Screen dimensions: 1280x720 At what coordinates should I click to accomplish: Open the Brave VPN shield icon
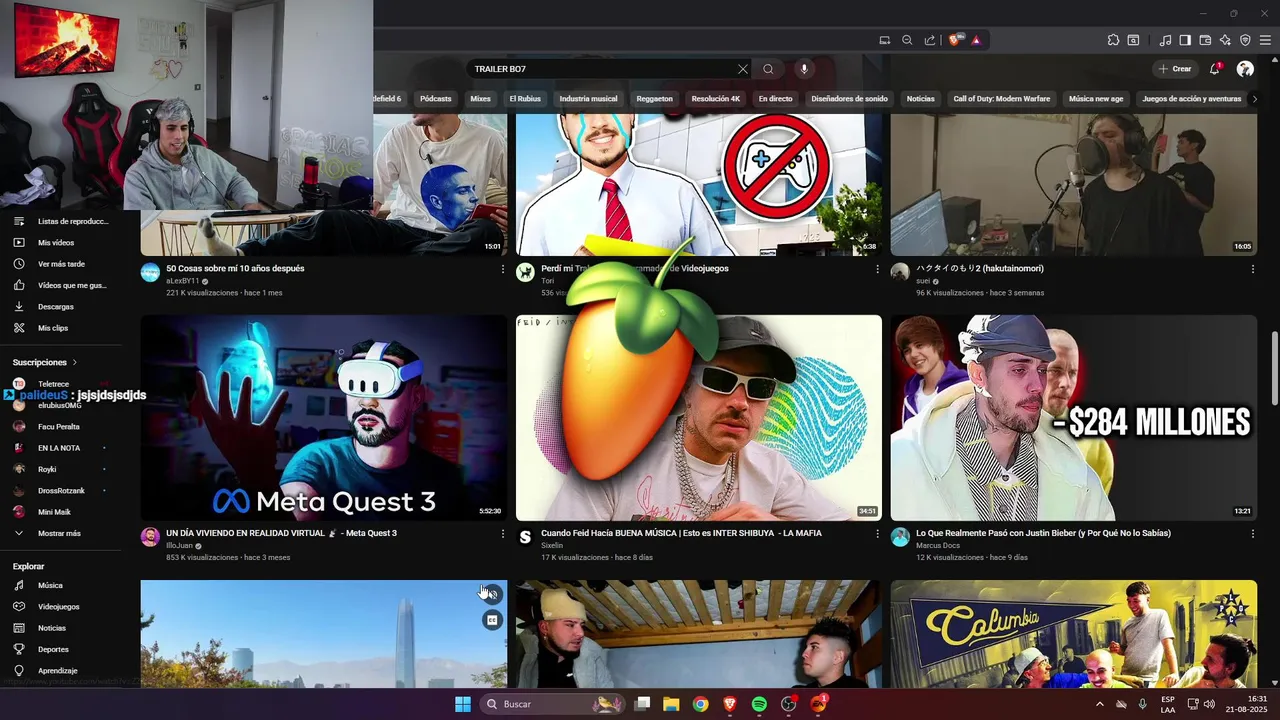tap(1245, 40)
